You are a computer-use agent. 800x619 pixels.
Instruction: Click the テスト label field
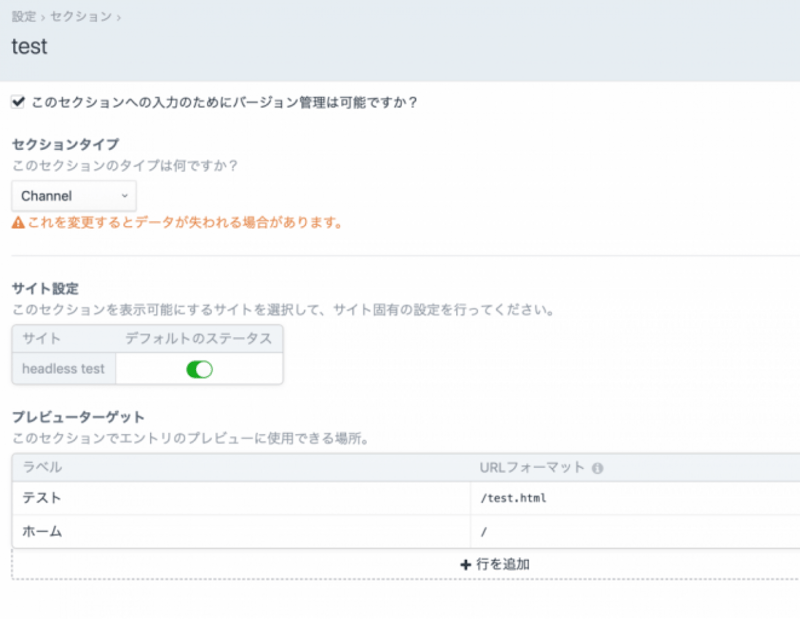[x=240, y=498]
